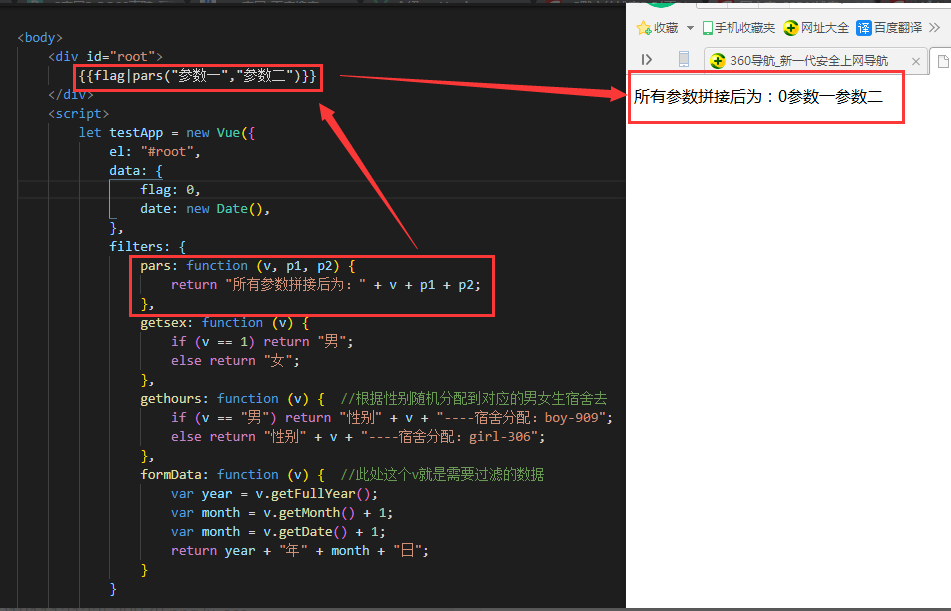Viewport: 951px width, 611px height.
Task: Click the sidebar toggle icon left of tabs
Action: click(647, 59)
